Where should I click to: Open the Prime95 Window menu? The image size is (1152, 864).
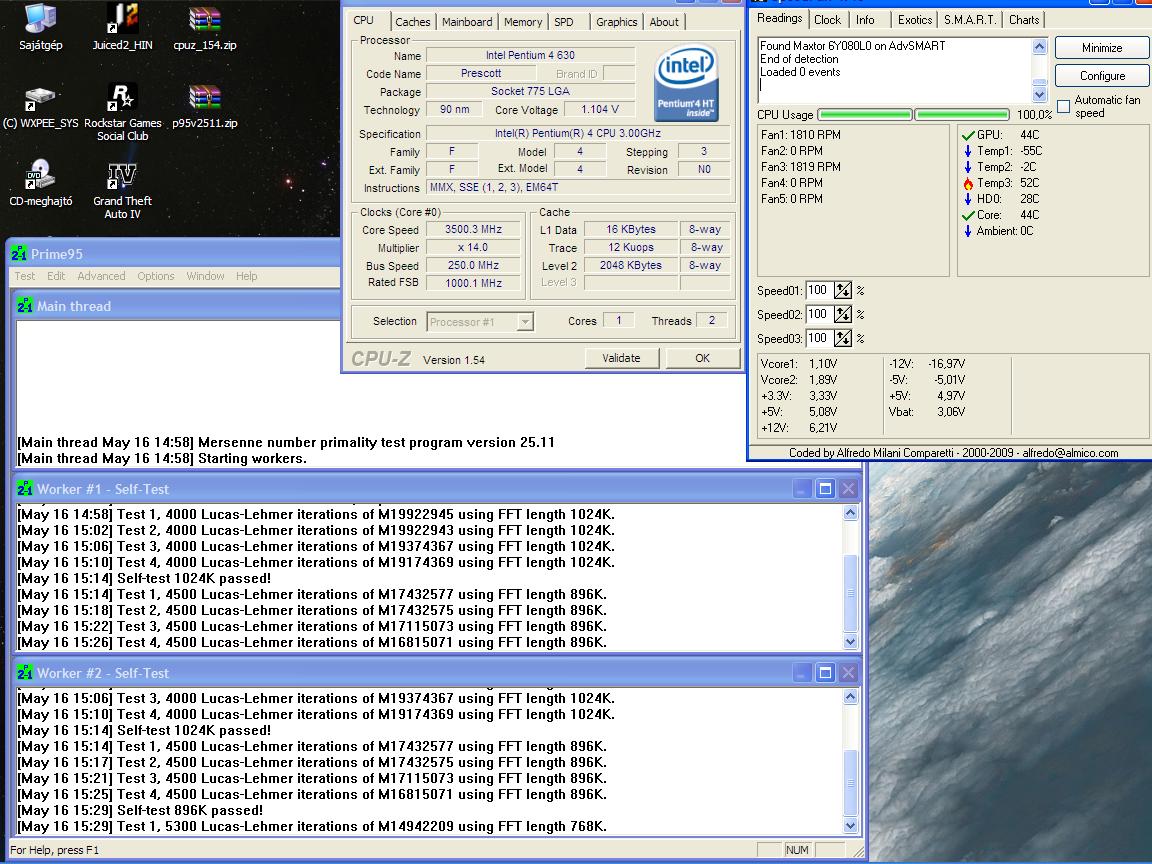point(205,276)
